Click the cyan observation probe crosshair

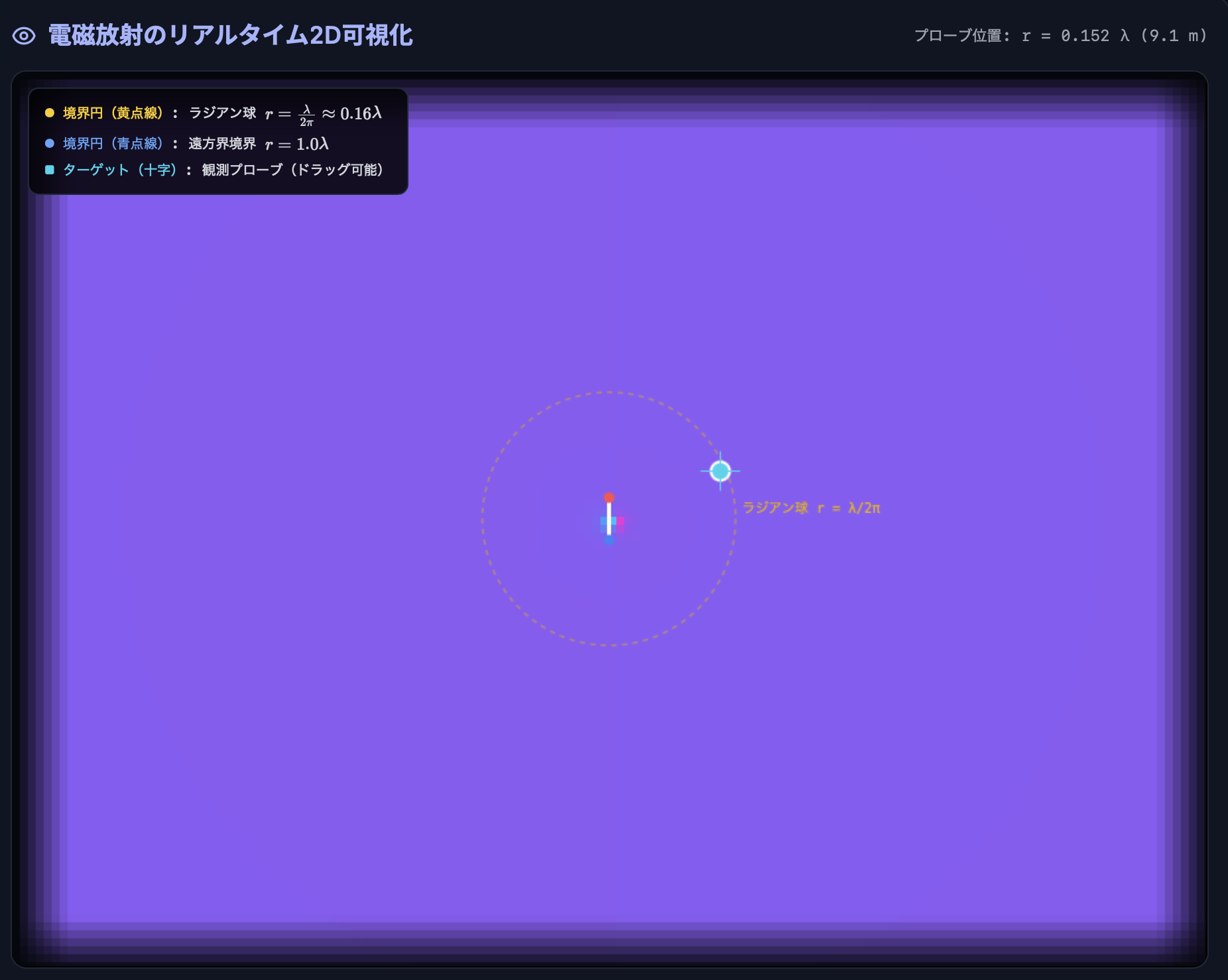tap(720, 471)
